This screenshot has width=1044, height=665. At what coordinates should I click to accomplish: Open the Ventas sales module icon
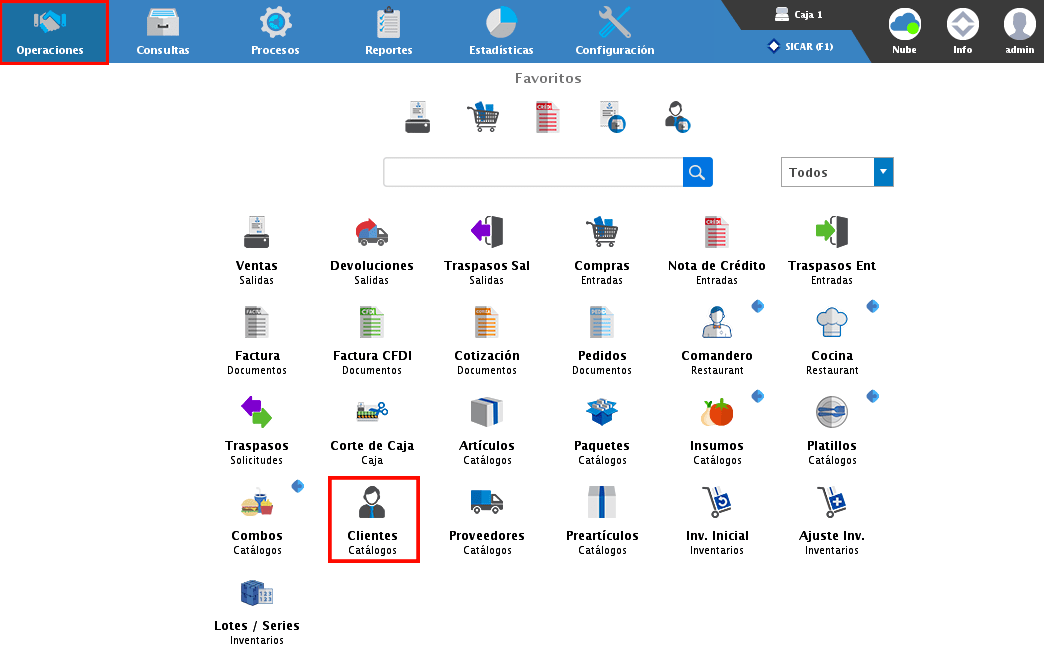pyautogui.click(x=257, y=234)
